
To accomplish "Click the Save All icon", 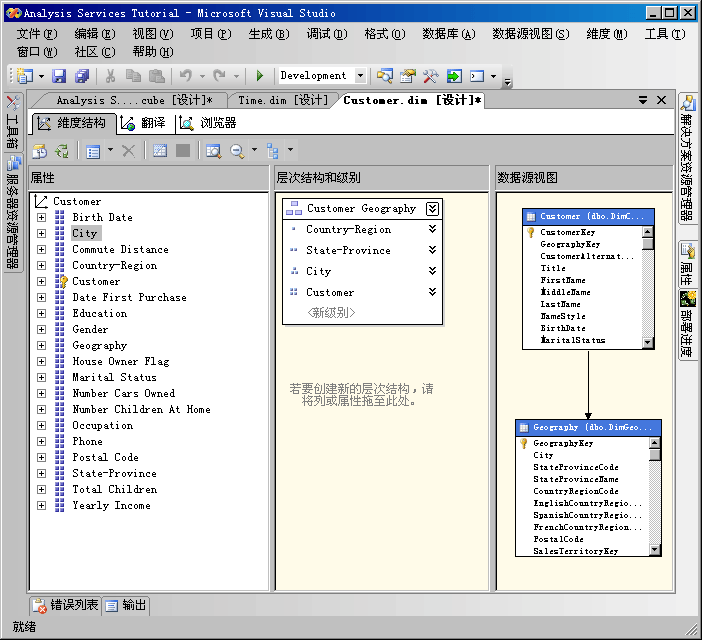I will [x=81, y=76].
